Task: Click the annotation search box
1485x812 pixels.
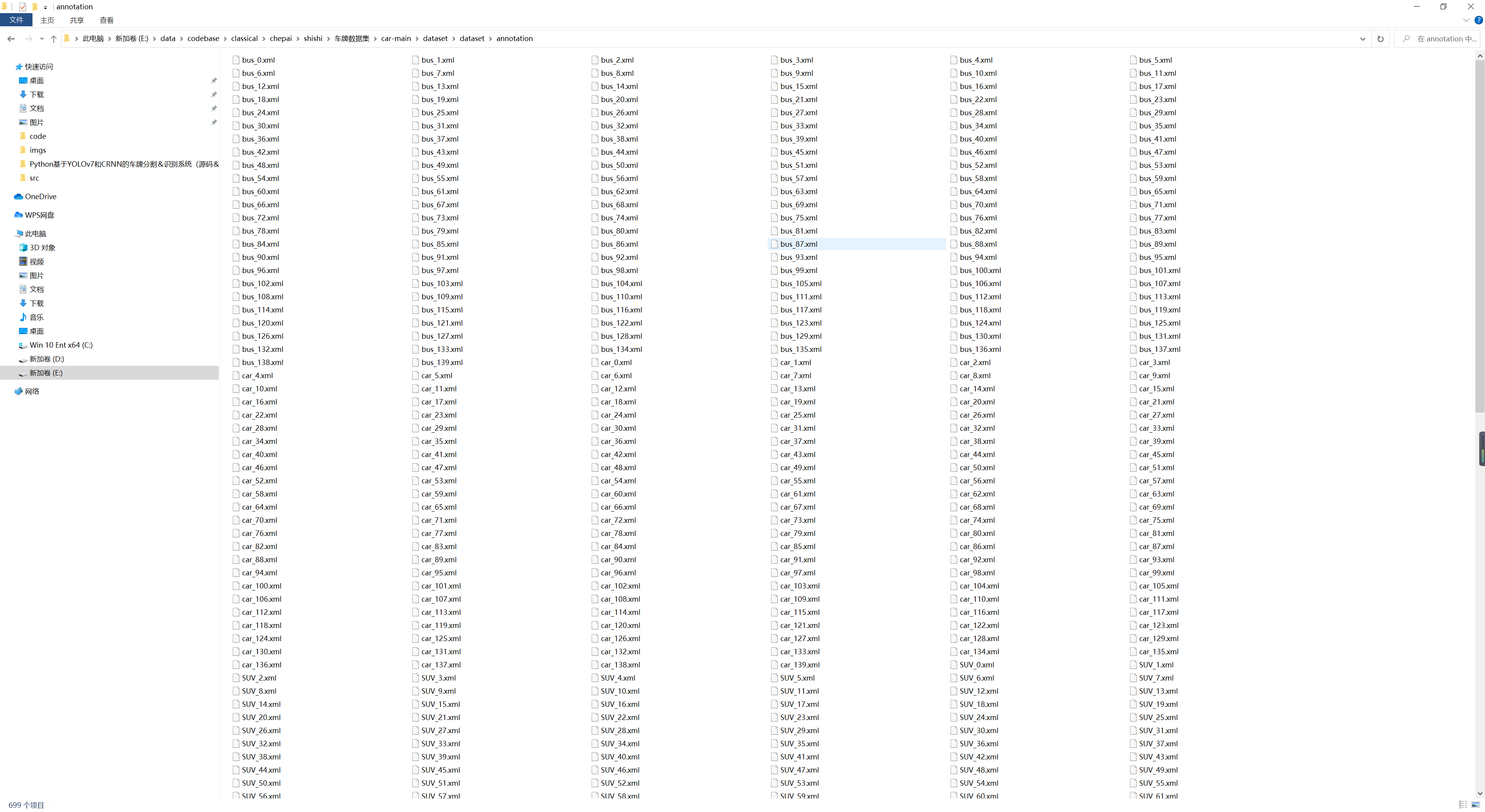Action: coord(1444,39)
